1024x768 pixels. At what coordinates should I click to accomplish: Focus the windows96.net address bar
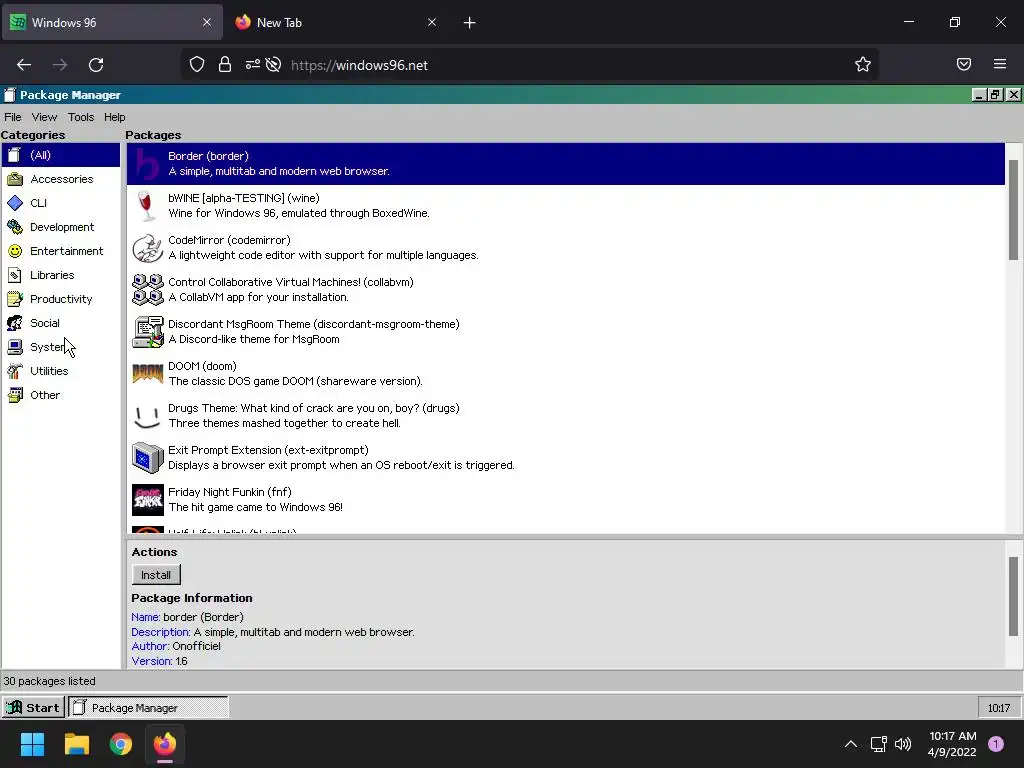(529, 65)
